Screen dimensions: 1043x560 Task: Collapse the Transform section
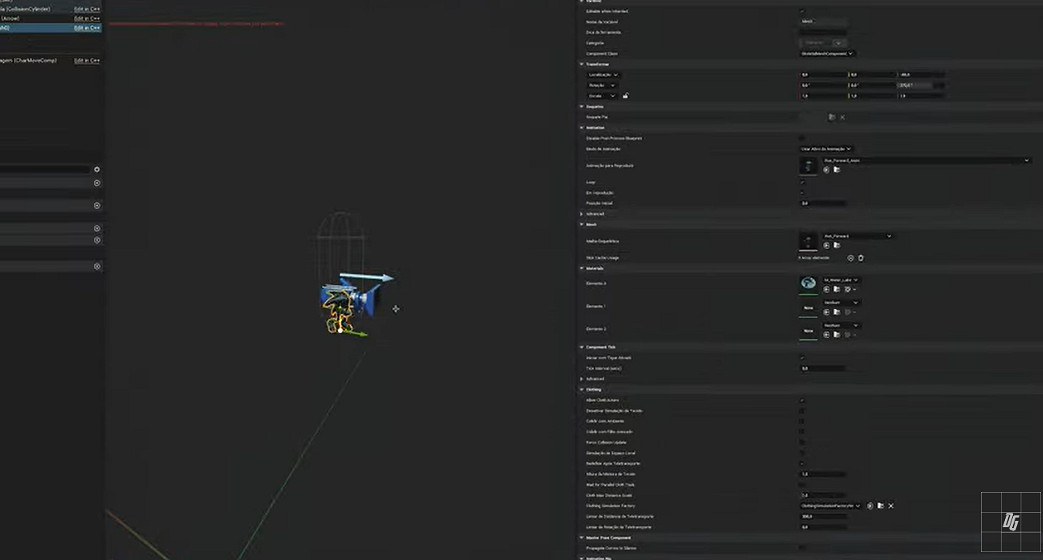pos(582,64)
